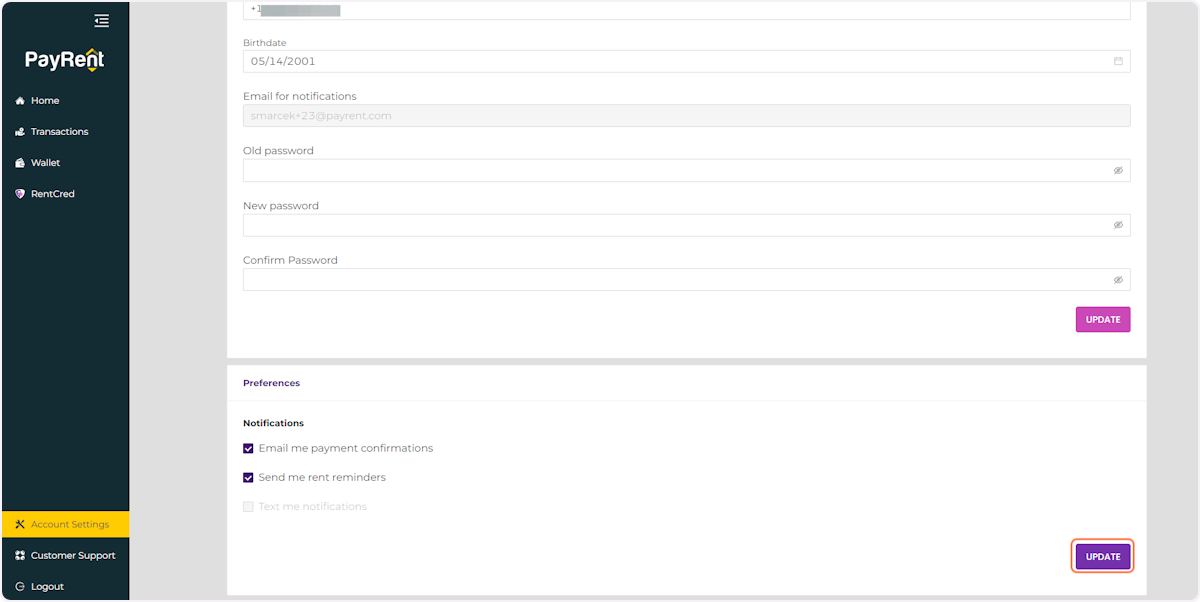Enable 'Text me notifications'
Image resolution: width=1200 pixels, height=602 pixels.
(x=248, y=506)
